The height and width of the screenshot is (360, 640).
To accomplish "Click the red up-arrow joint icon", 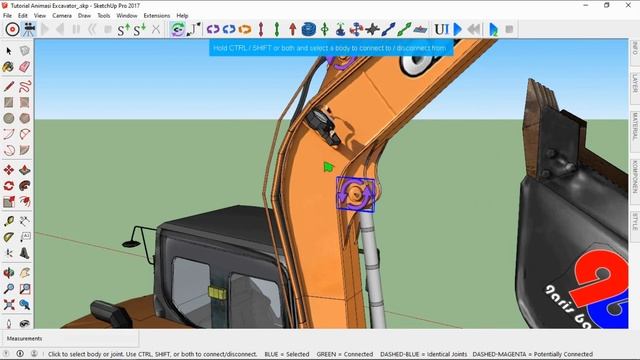I will click(292, 29).
